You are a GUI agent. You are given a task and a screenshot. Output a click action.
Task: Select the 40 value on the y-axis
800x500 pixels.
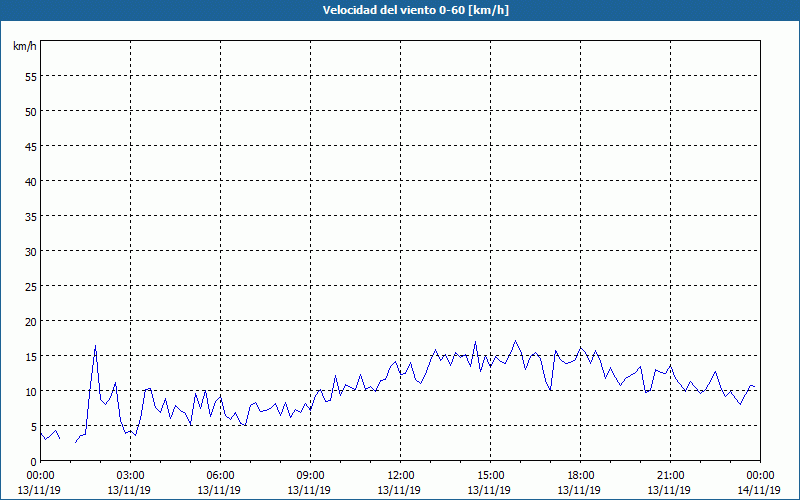pyautogui.click(x=31, y=182)
